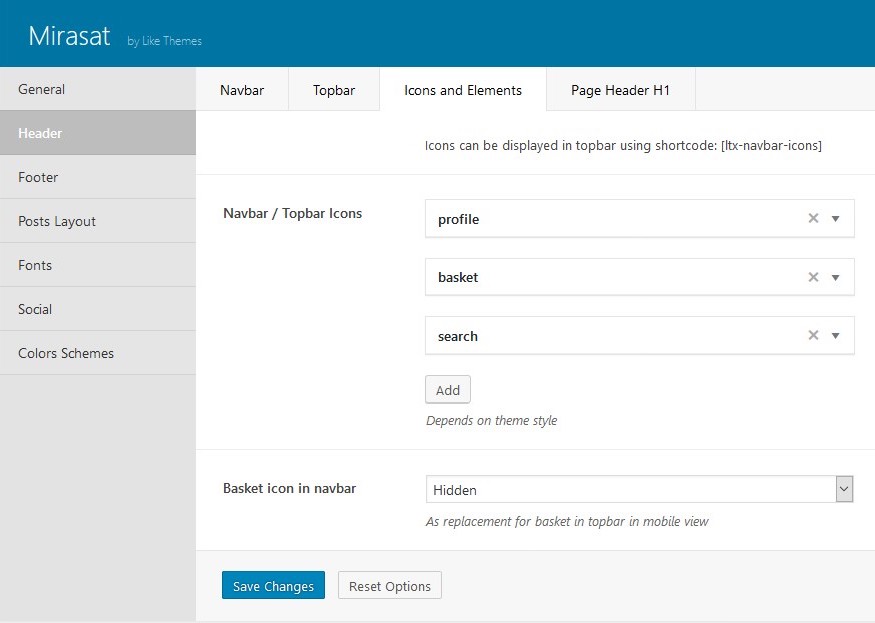Save Changes to theme options
The width and height of the screenshot is (875, 623).
[273, 586]
